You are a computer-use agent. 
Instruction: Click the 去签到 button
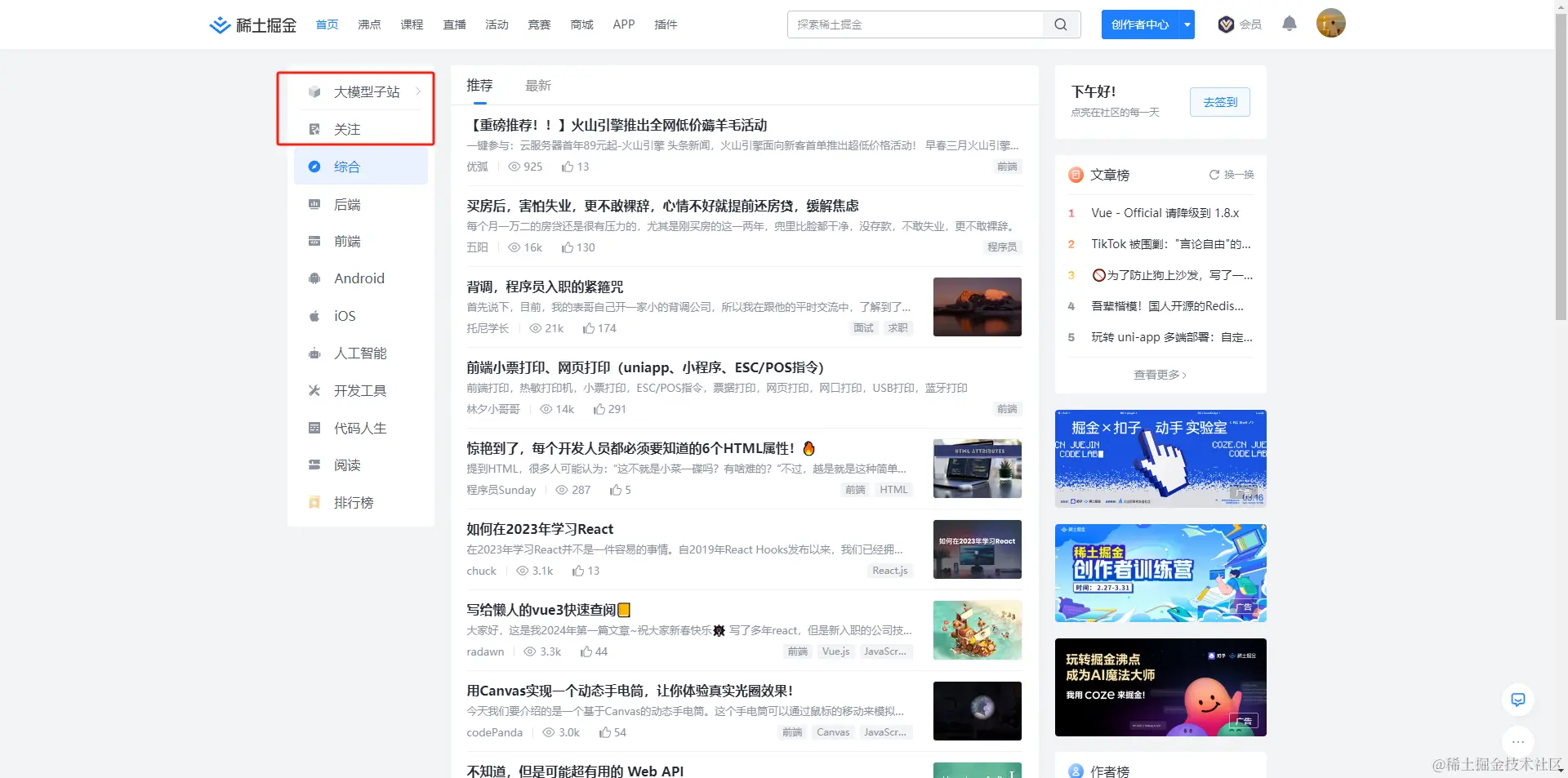pos(1220,102)
